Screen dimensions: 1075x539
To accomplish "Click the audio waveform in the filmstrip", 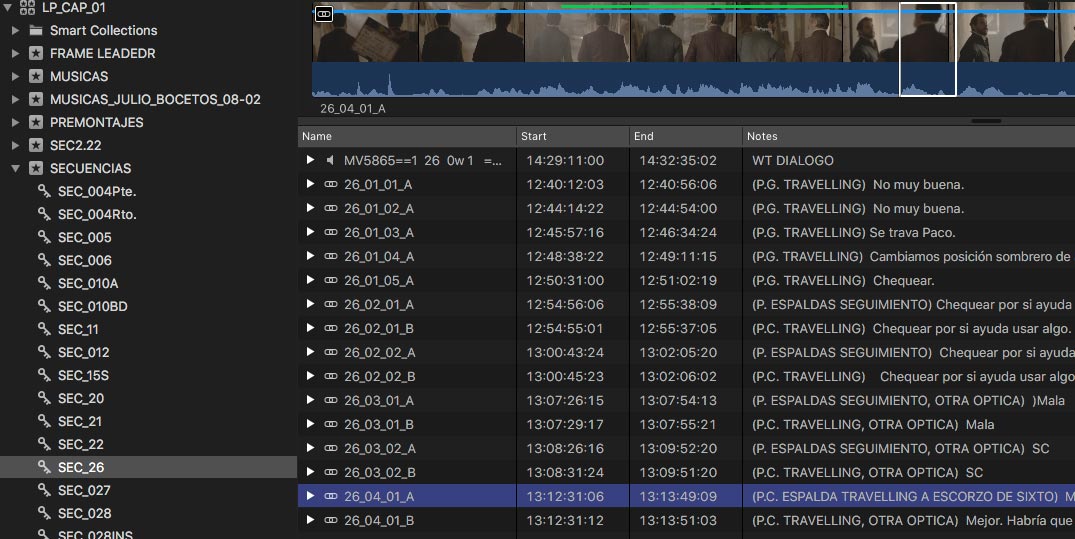I will pos(693,80).
